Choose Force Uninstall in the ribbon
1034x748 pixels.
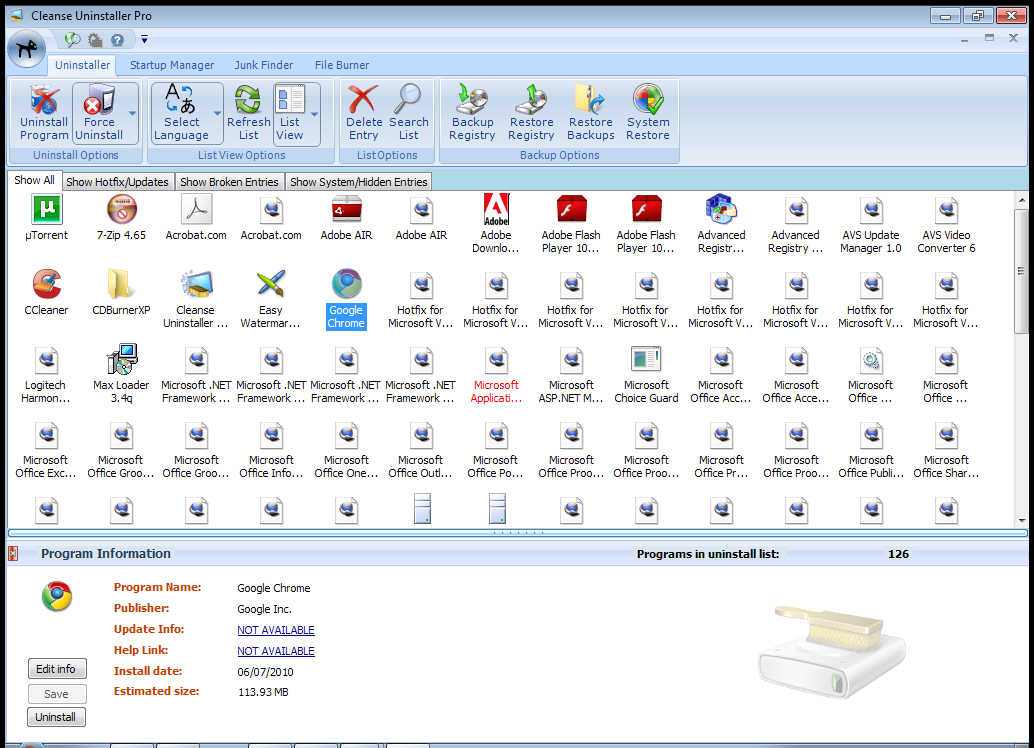point(99,113)
